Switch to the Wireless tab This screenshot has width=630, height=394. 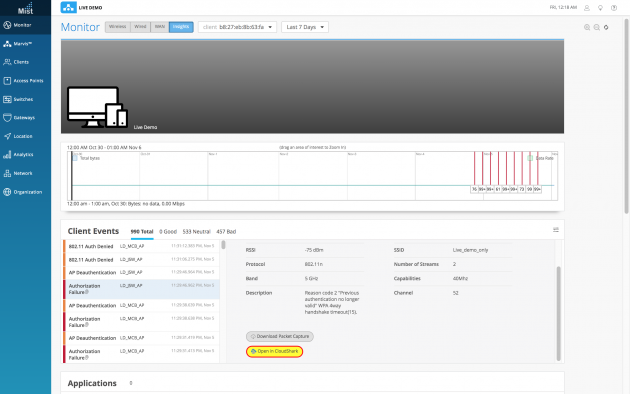117,27
